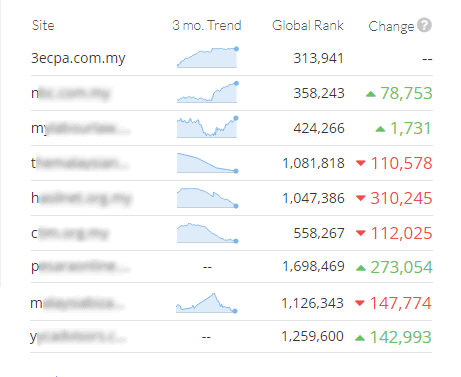The image size is (461, 377).
Task: Click the red change value 147,774
Action: [x=400, y=303]
